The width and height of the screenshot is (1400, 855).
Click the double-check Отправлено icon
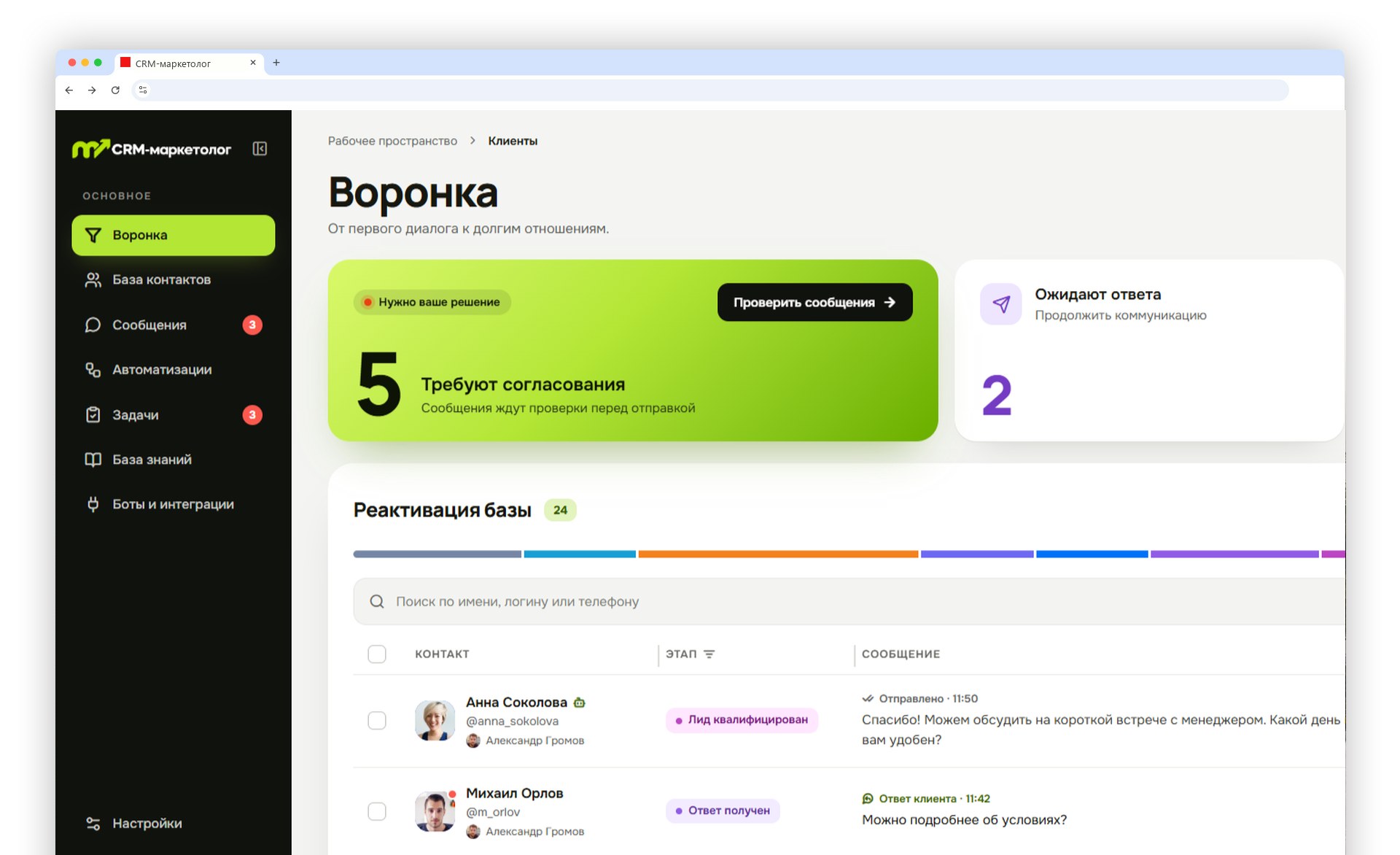click(868, 699)
